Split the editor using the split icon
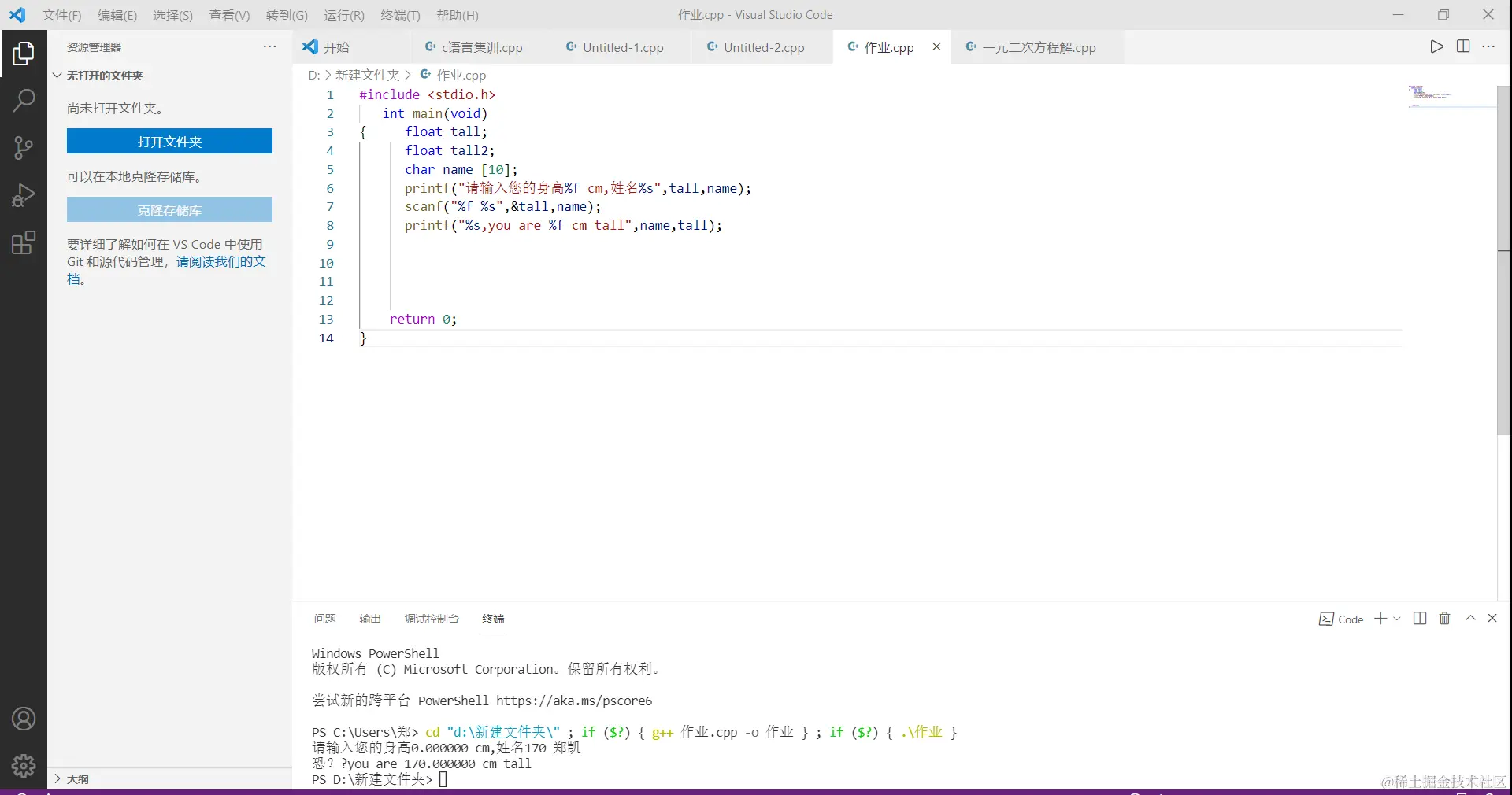 [x=1462, y=46]
